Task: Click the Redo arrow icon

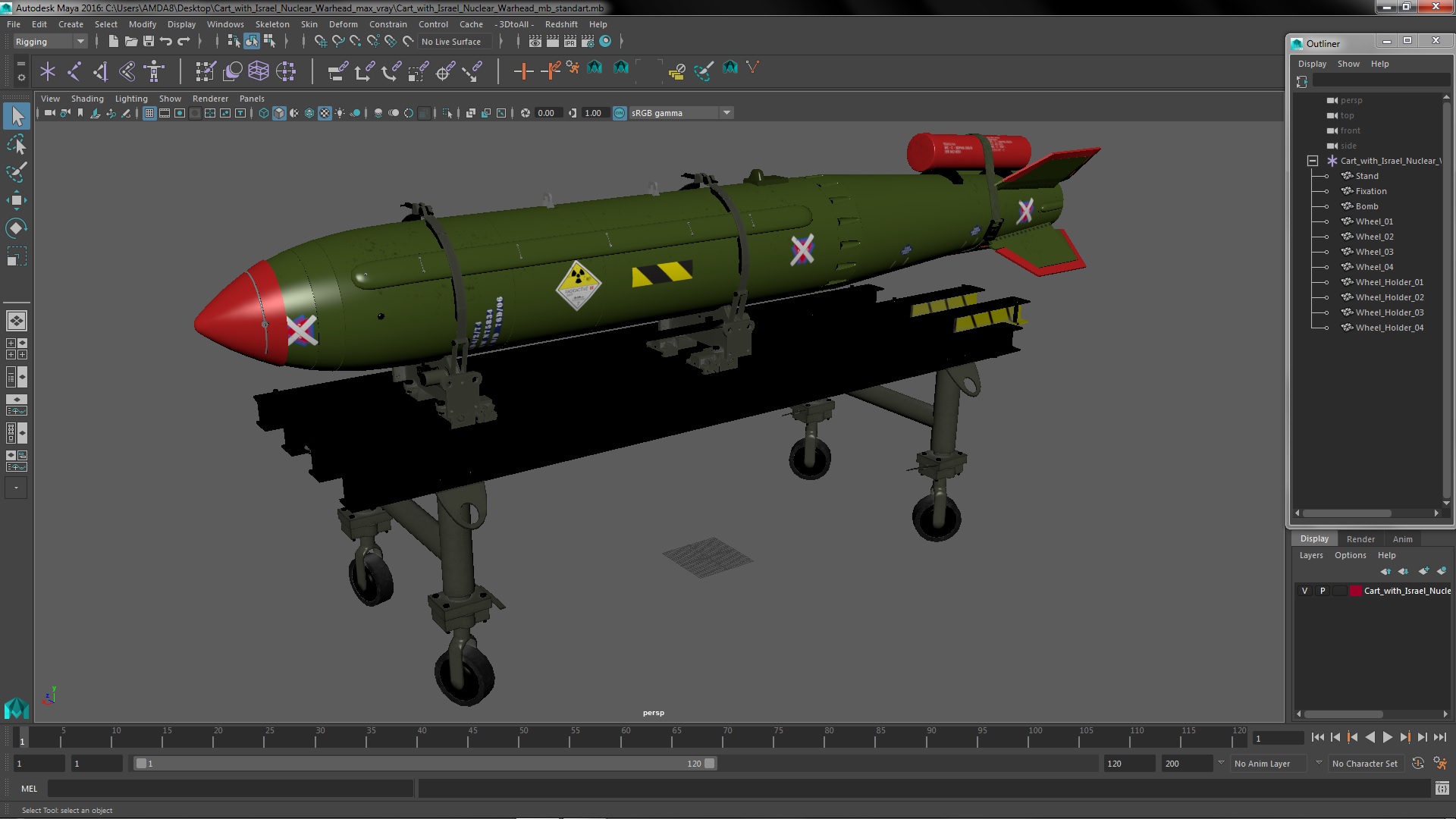Action: point(183,41)
